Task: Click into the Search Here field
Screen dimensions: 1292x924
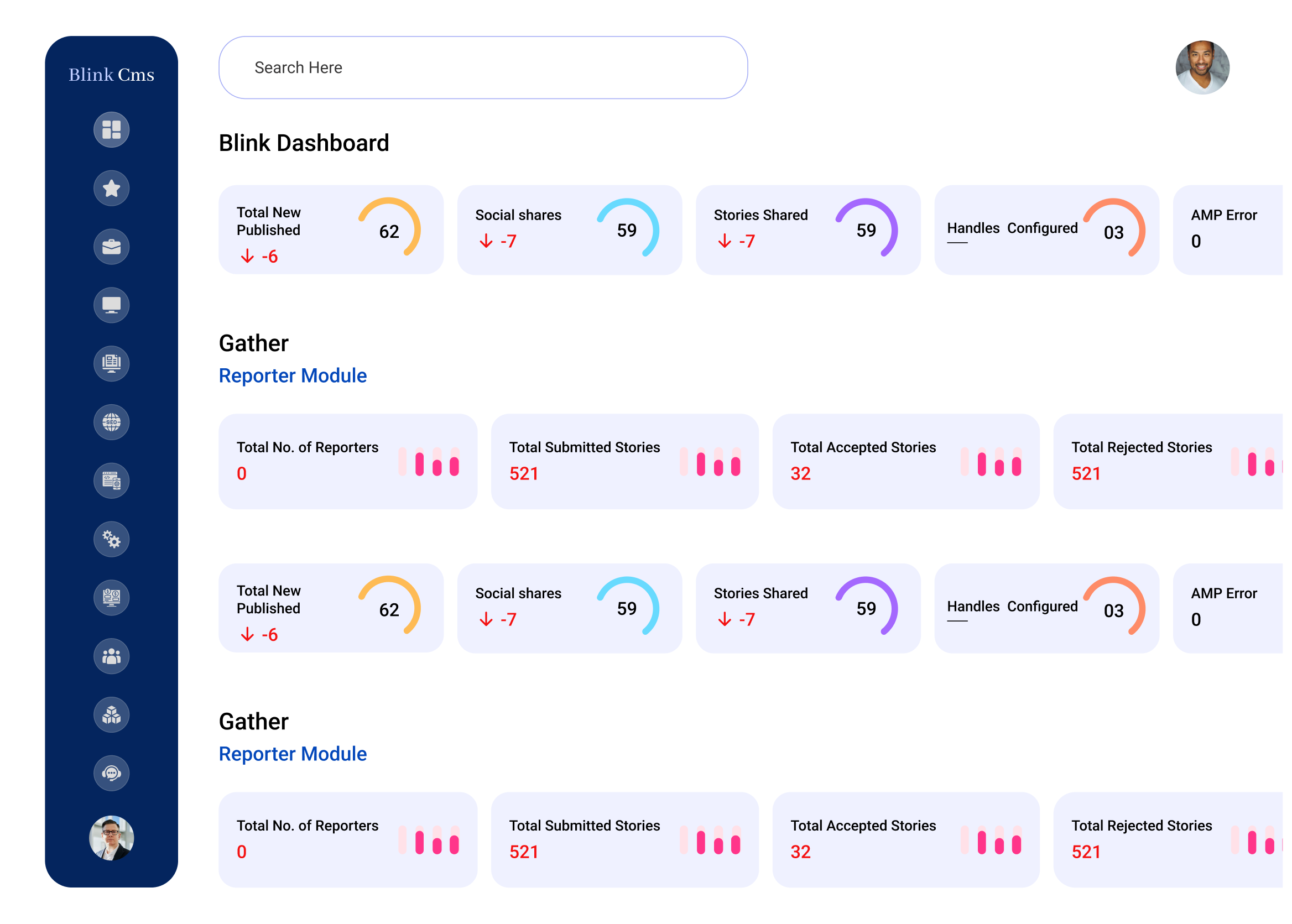Action: point(483,67)
